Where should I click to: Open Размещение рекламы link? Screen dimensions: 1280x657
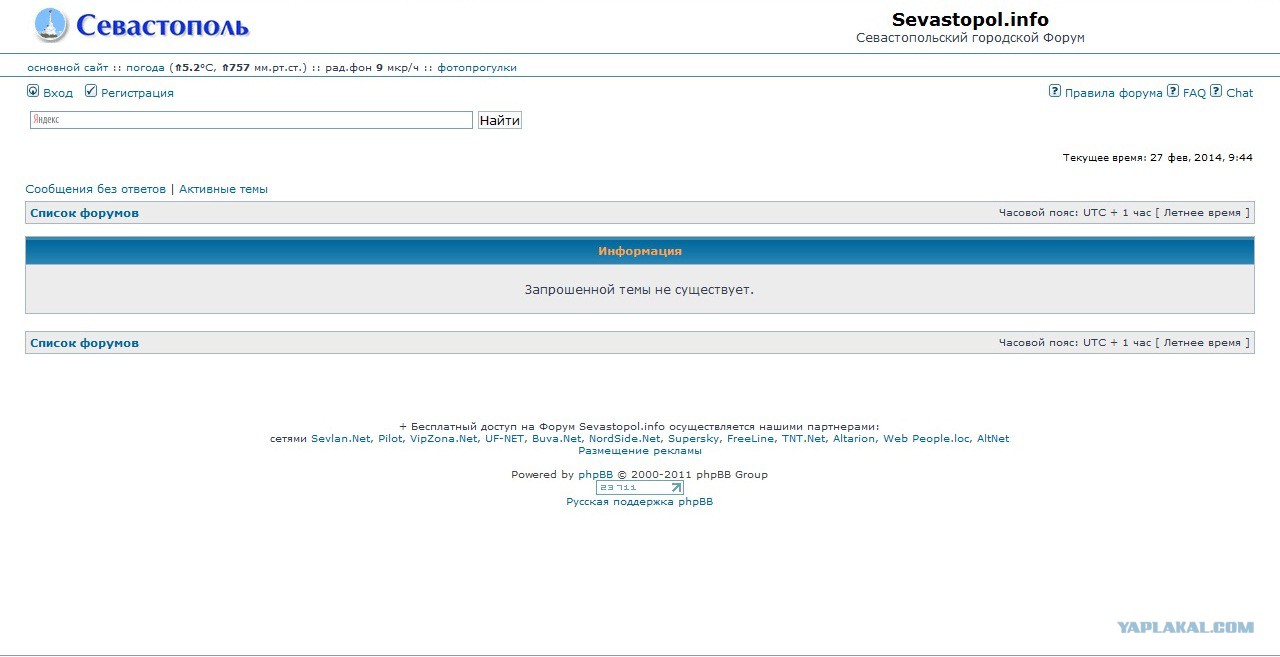[x=640, y=451]
